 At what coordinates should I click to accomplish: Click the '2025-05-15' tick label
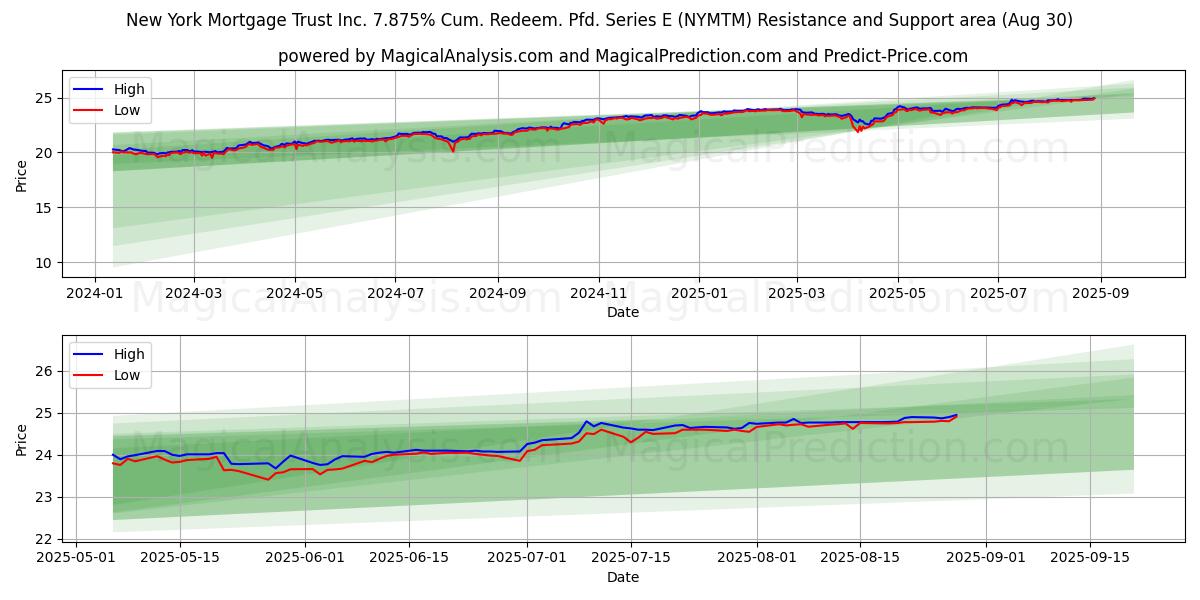click(180, 558)
